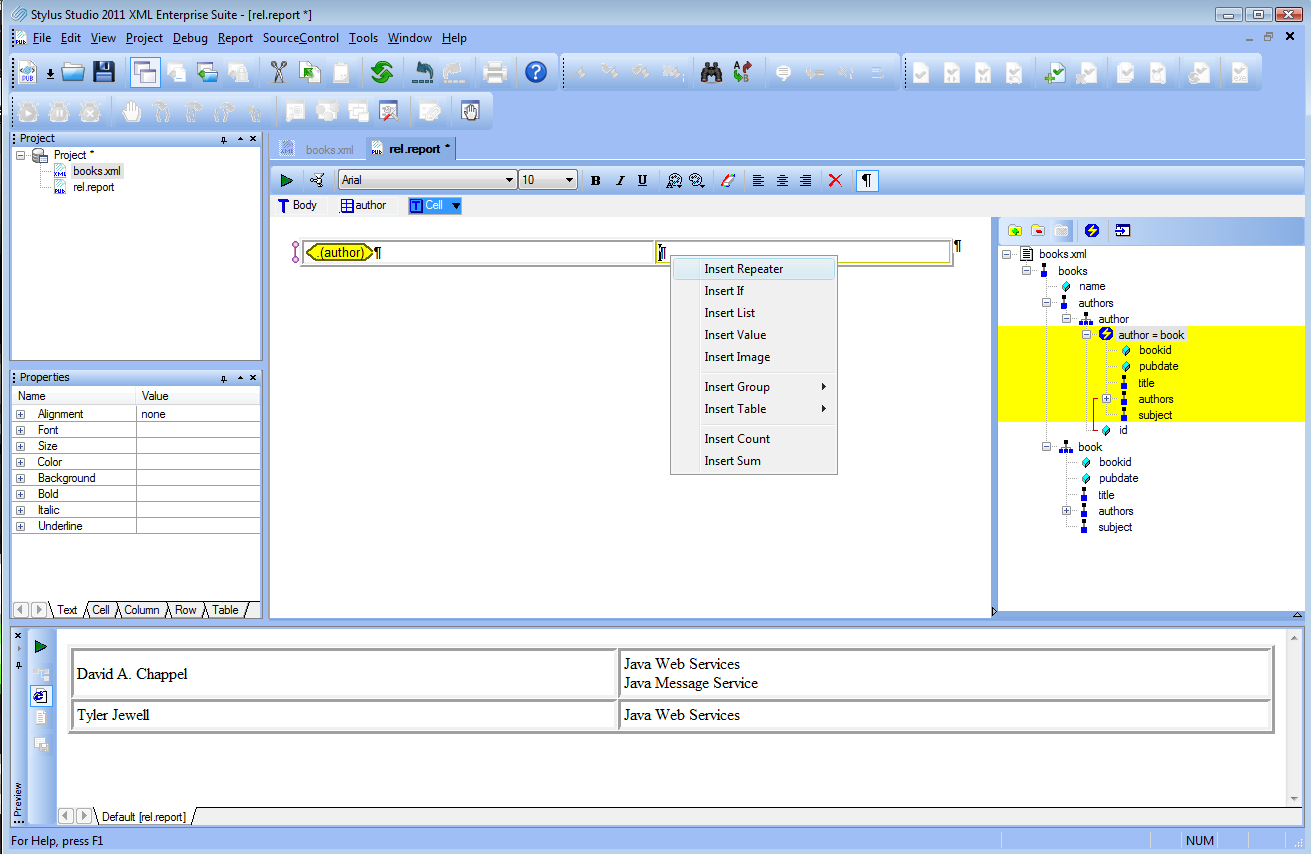This screenshot has width=1311, height=854.
Task: Click the add source icon with green plus
Action: 1015,230
